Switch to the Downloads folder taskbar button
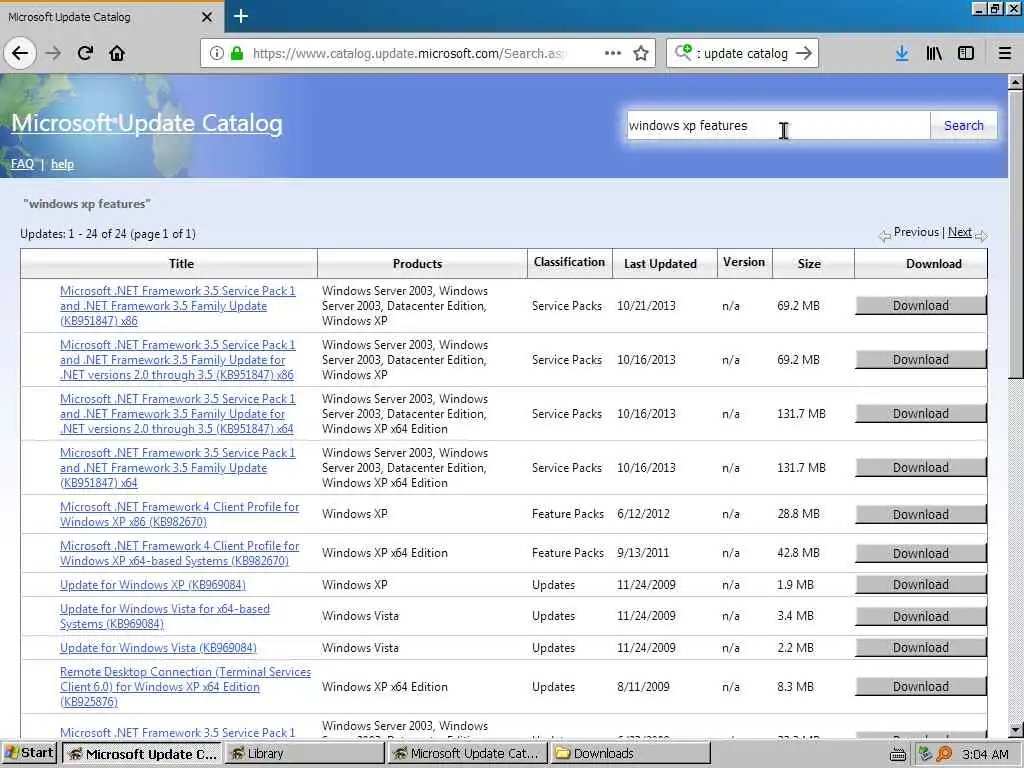 point(630,754)
